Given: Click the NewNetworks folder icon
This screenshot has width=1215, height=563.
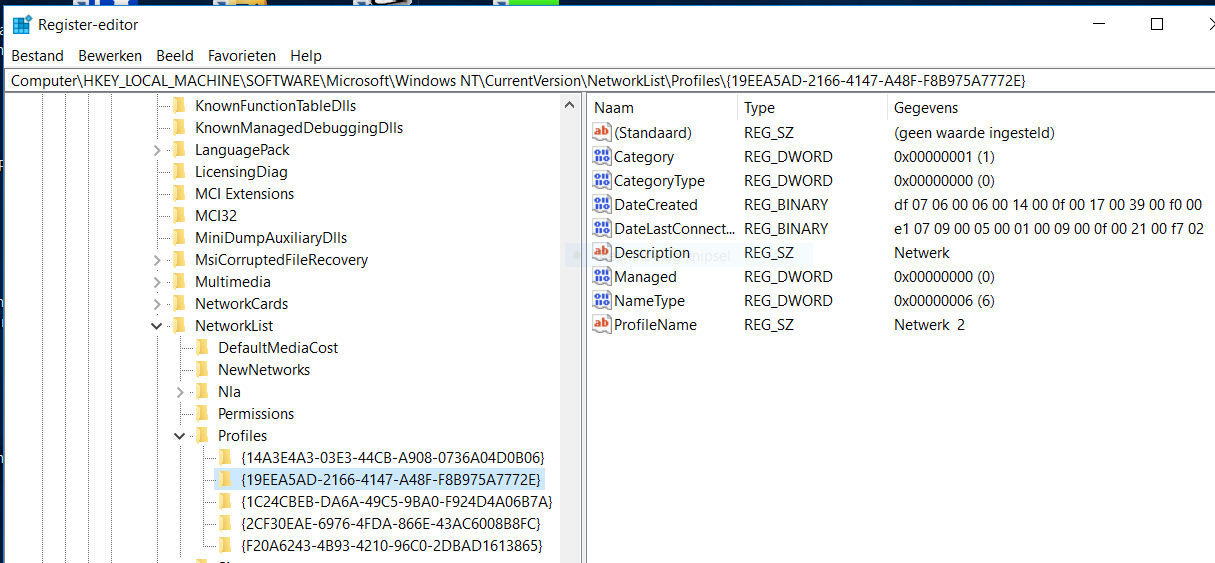Looking at the screenshot, I should (x=203, y=370).
